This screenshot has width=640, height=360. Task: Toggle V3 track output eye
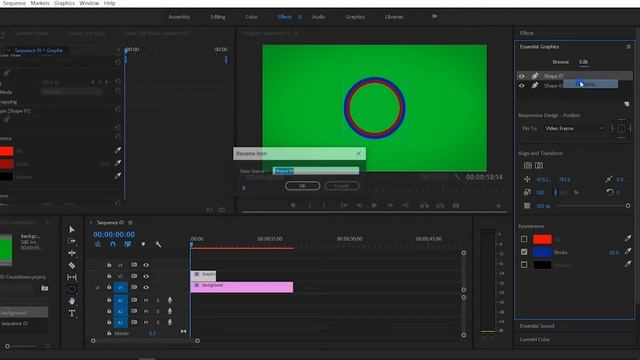tap(146, 265)
